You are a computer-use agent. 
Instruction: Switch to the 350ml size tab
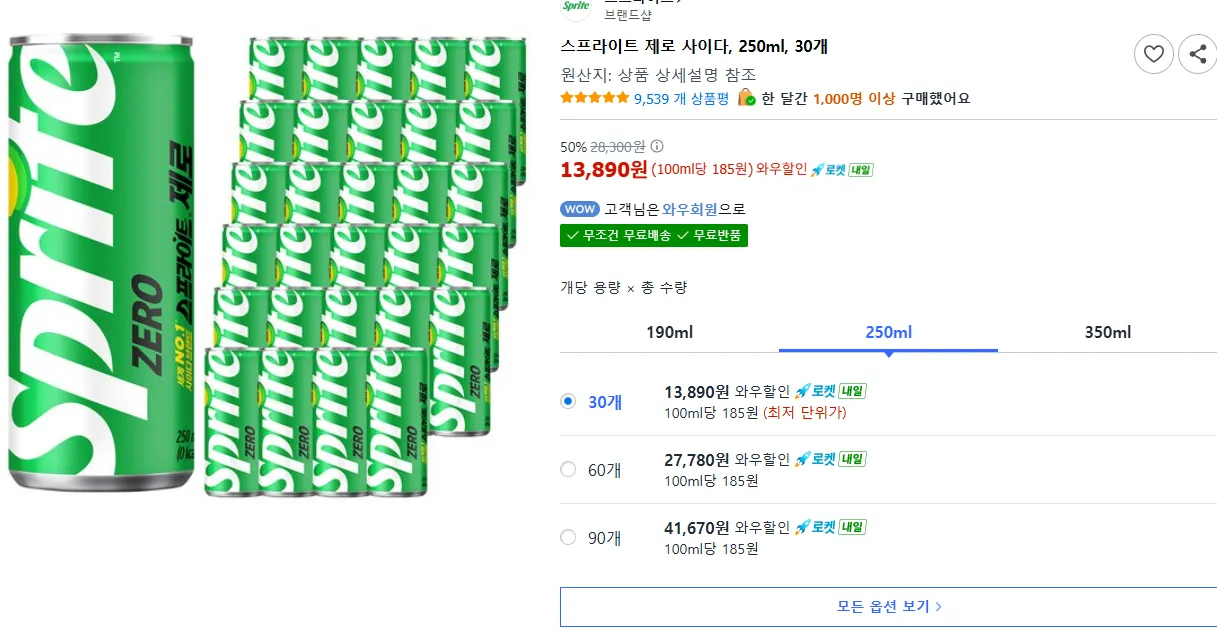point(1107,332)
